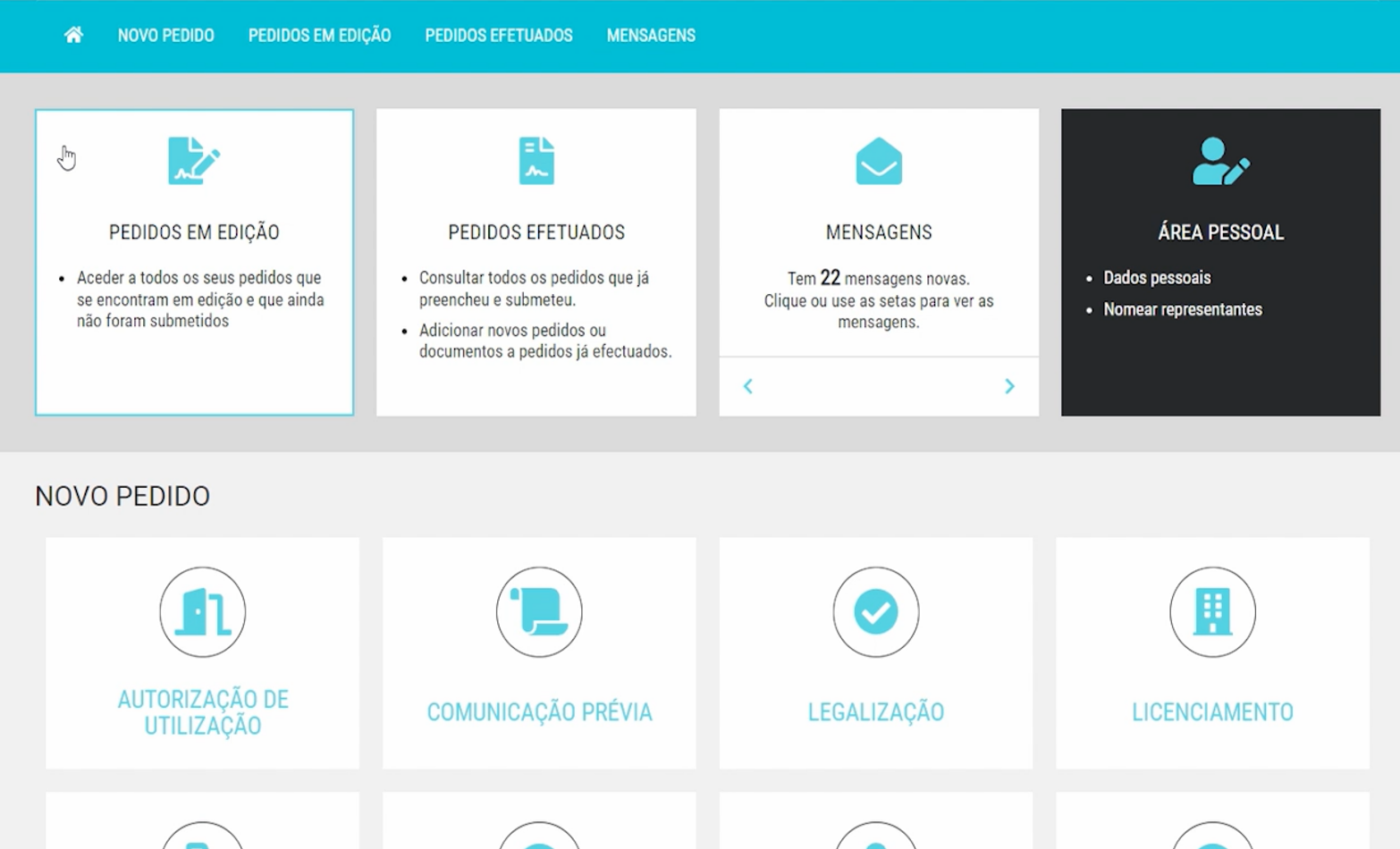Click the checkmark icon for Legalização
Screen dimensions: 1400x849
(x=876, y=612)
